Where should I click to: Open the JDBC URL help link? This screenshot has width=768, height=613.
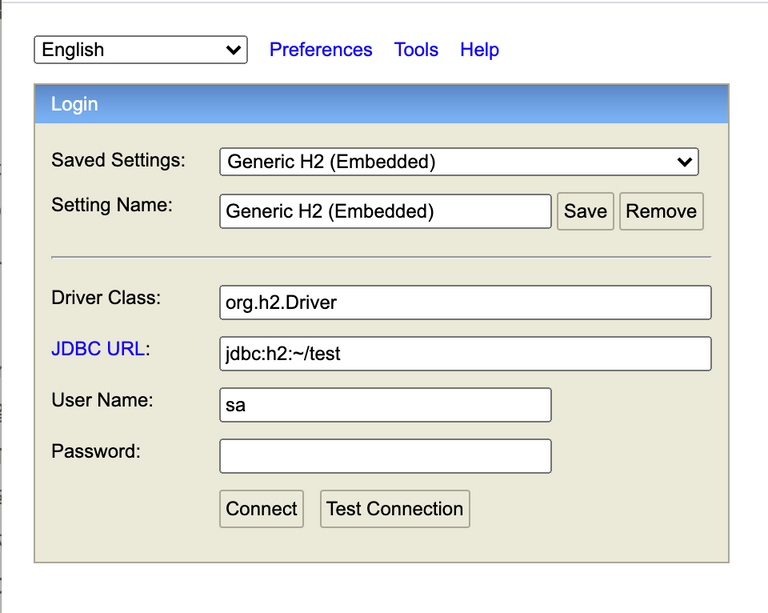point(98,349)
